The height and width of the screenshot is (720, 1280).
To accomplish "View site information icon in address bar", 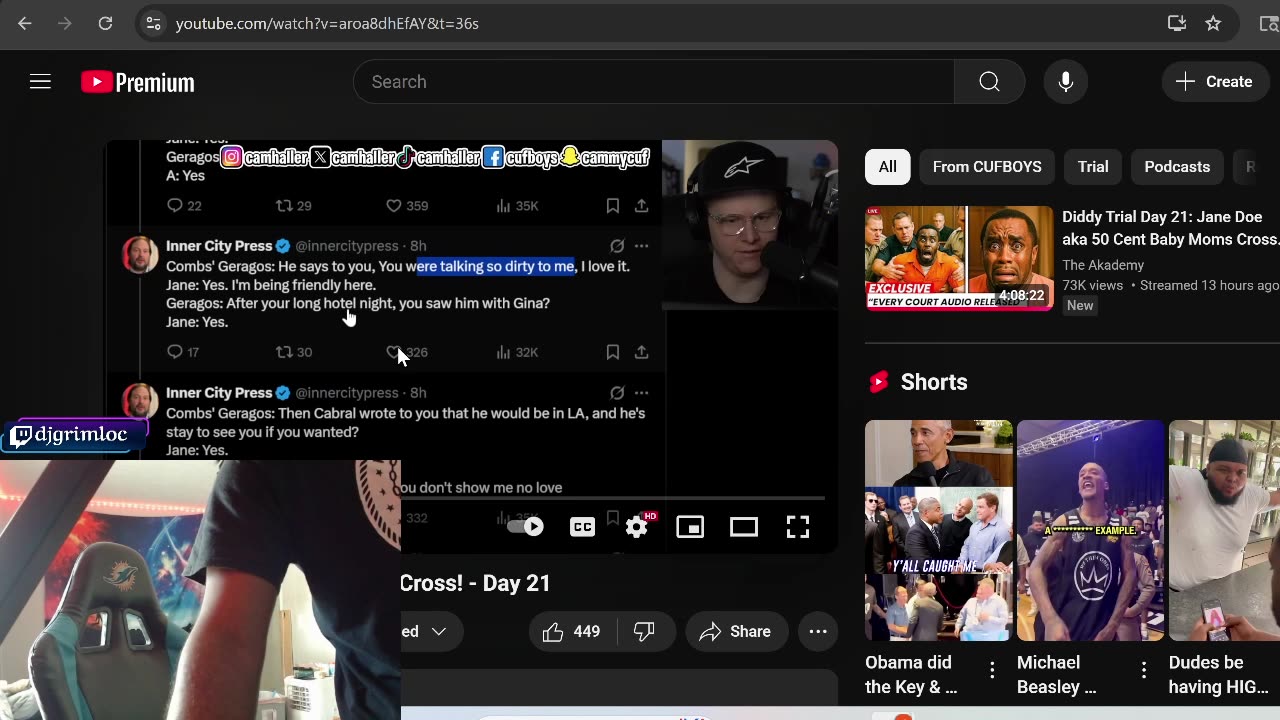I will (153, 23).
